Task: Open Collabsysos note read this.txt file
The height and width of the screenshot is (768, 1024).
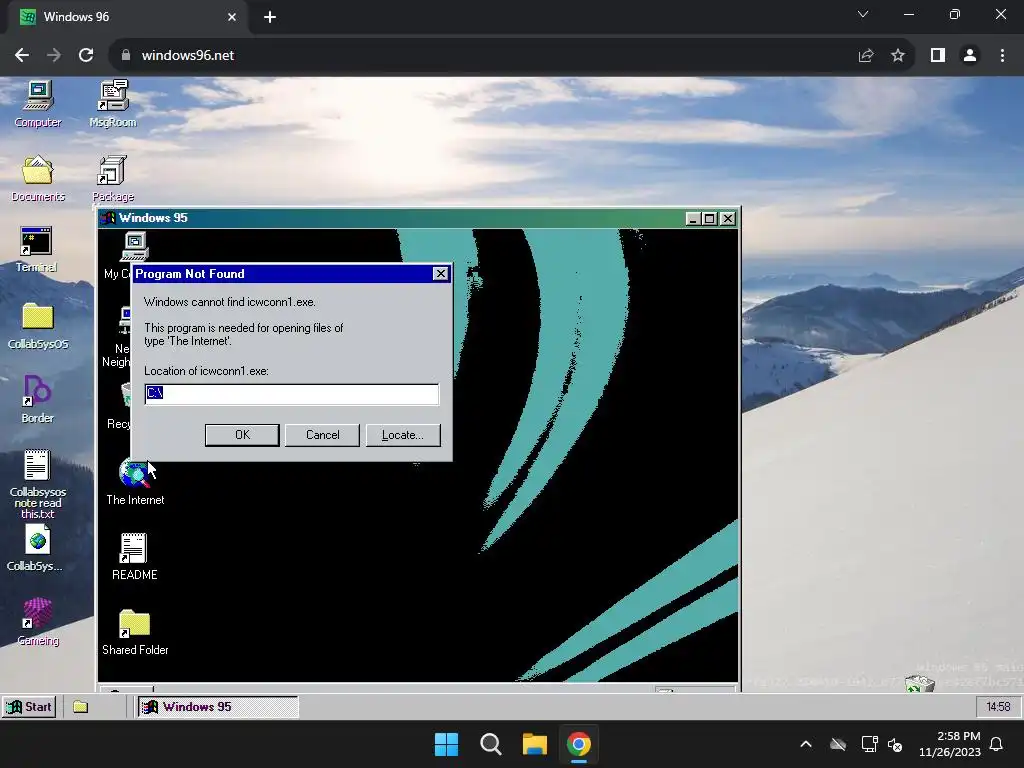Action: point(37,484)
